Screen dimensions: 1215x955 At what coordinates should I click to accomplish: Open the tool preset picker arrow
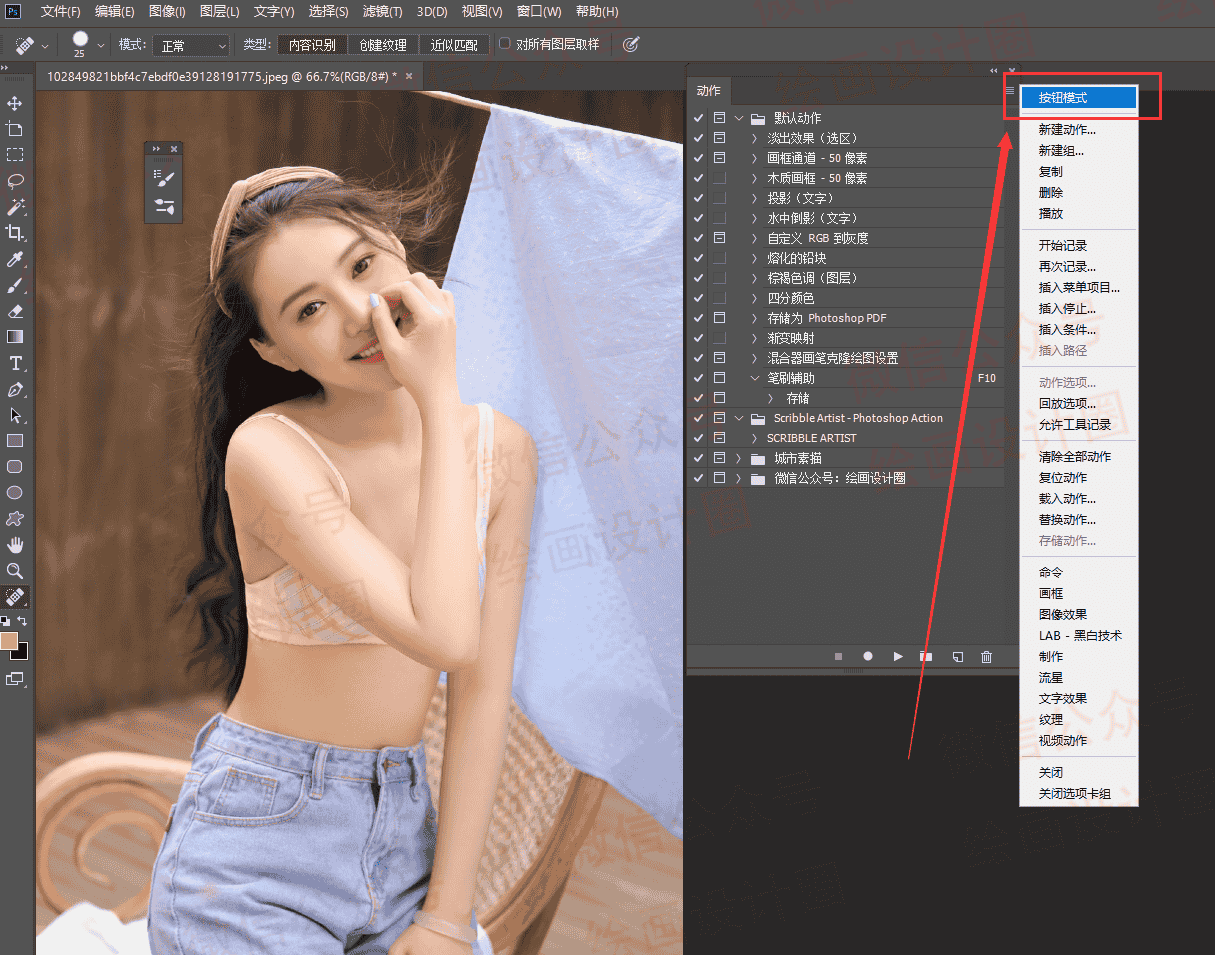[x=45, y=45]
